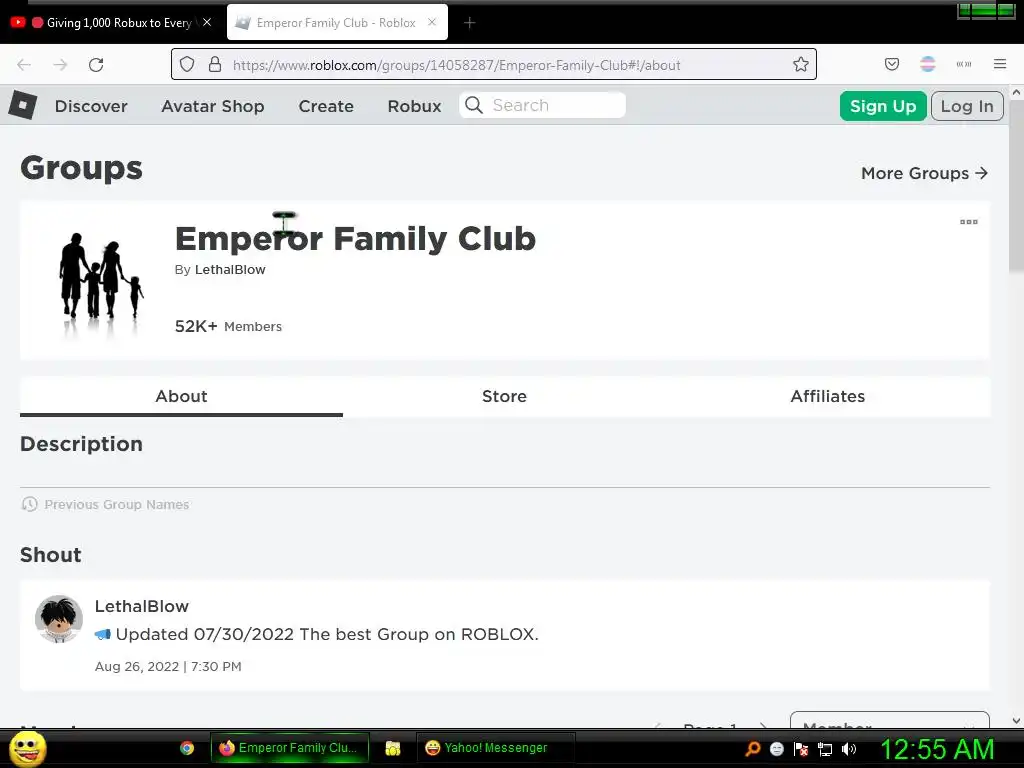The image size is (1024, 768).
Task: Click the search magnifier in system tray
Action: click(x=752, y=748)
